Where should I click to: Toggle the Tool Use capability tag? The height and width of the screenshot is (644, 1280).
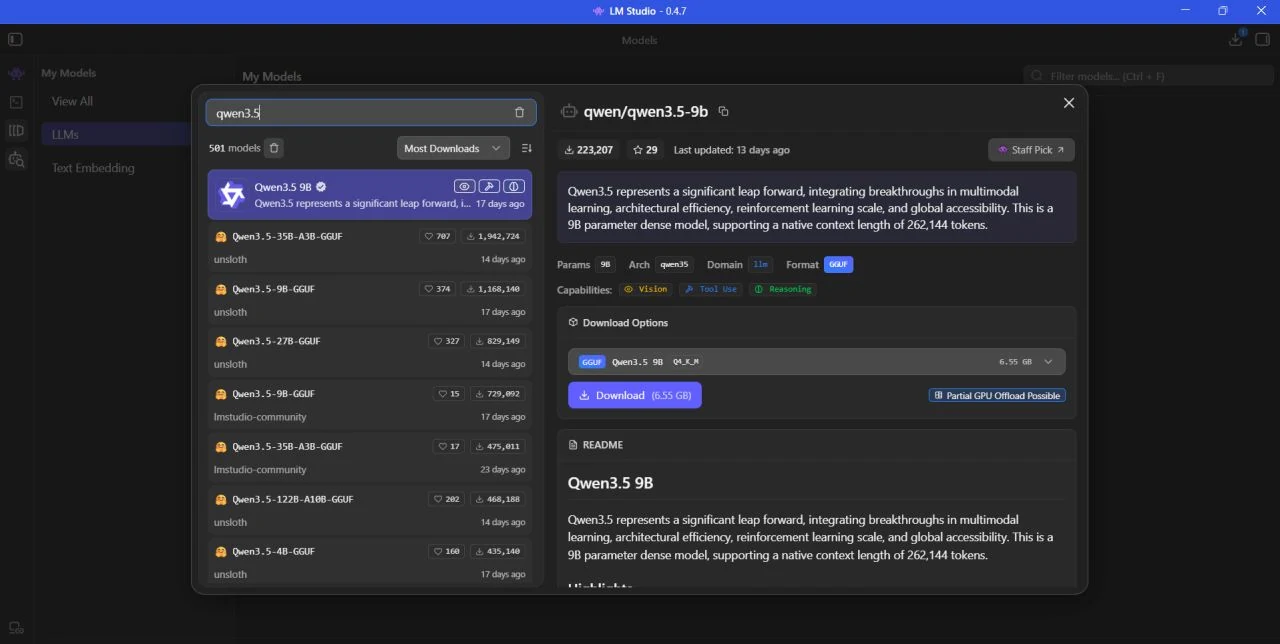(x=711, y=289)
